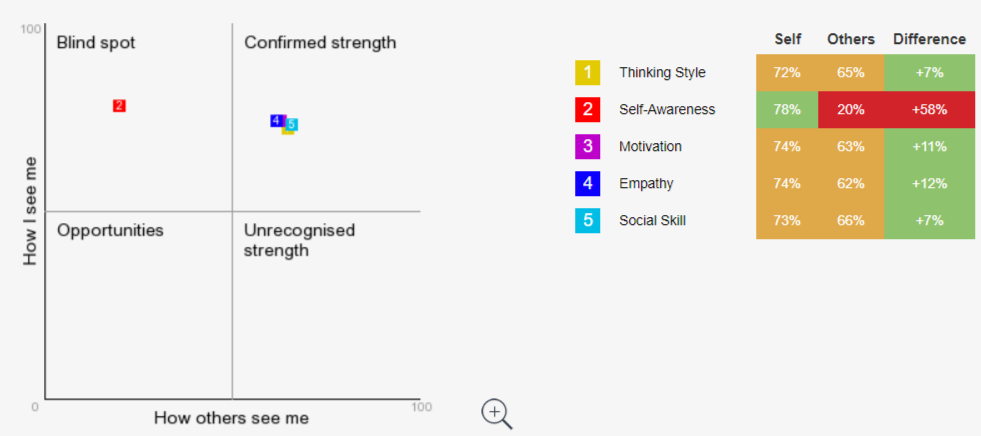This screenshot has width=981, height=436.
Task: Click the Others column header
Action: (851, 39)
